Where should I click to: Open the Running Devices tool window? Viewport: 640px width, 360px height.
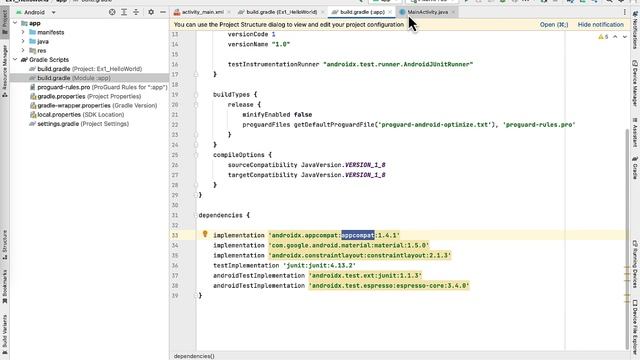pos(635,264)
